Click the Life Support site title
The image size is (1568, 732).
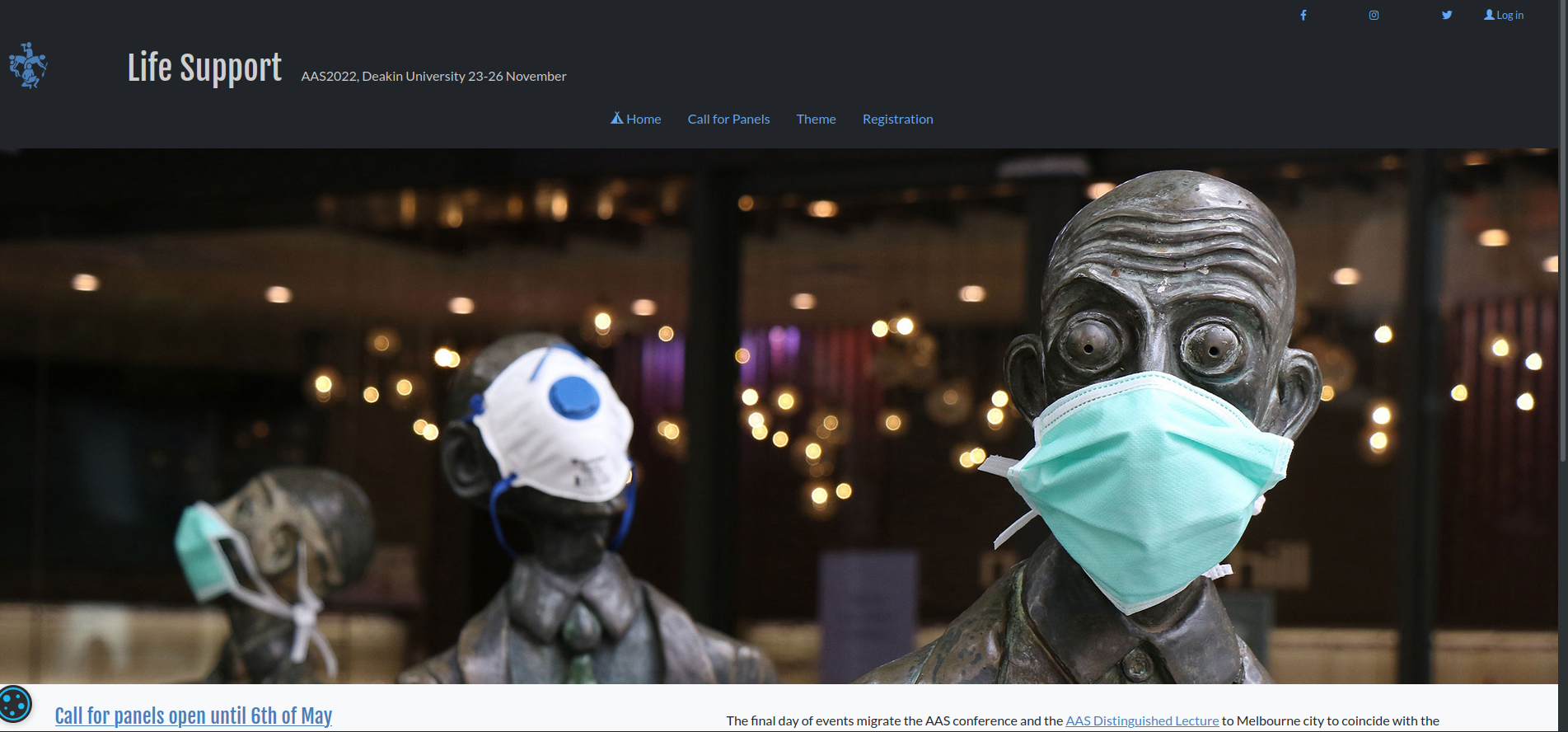204,68
